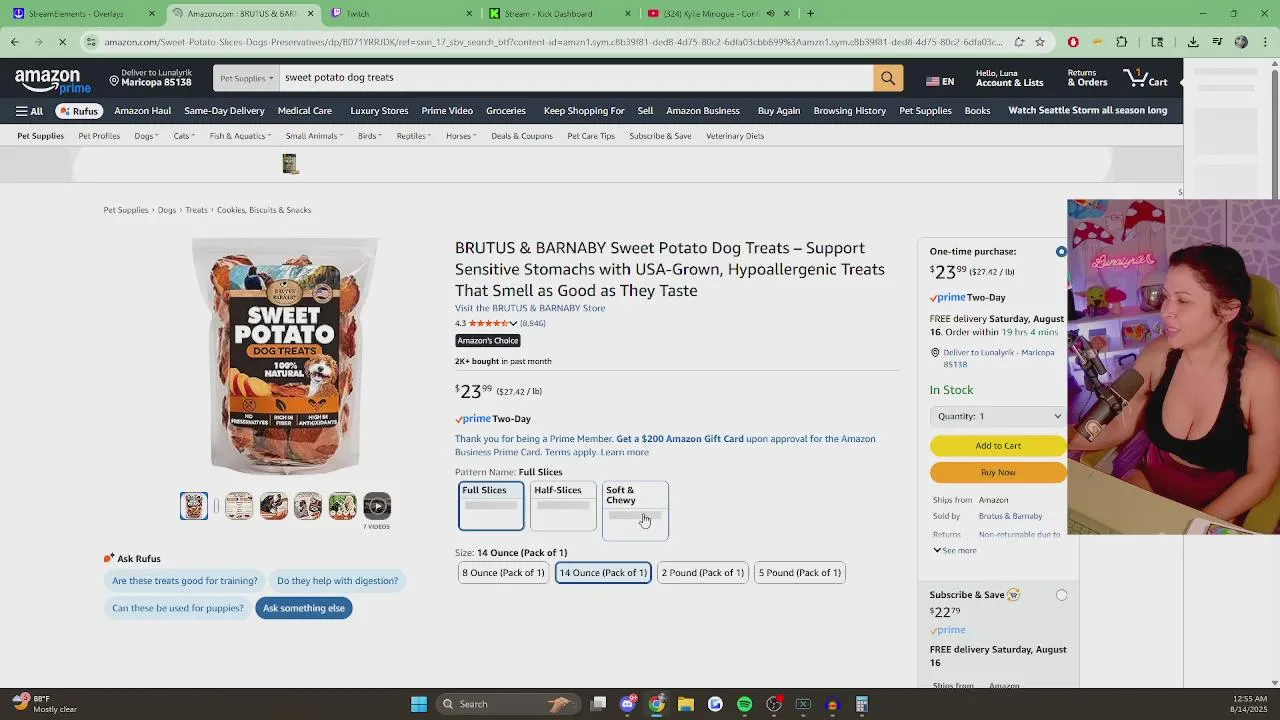Go back to the previous page
The width and height of the screenshot is (1280, 720).
[x=14, y=42]
